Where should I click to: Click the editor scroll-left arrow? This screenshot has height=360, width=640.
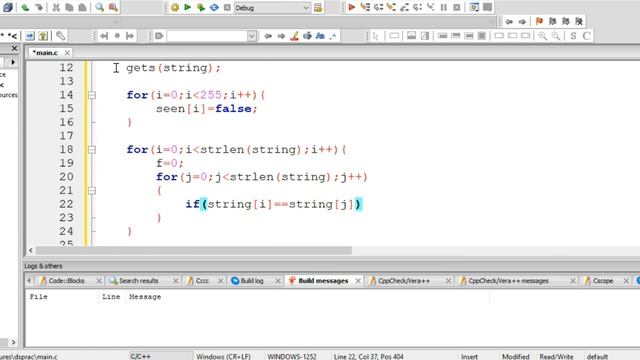[31, 250]
